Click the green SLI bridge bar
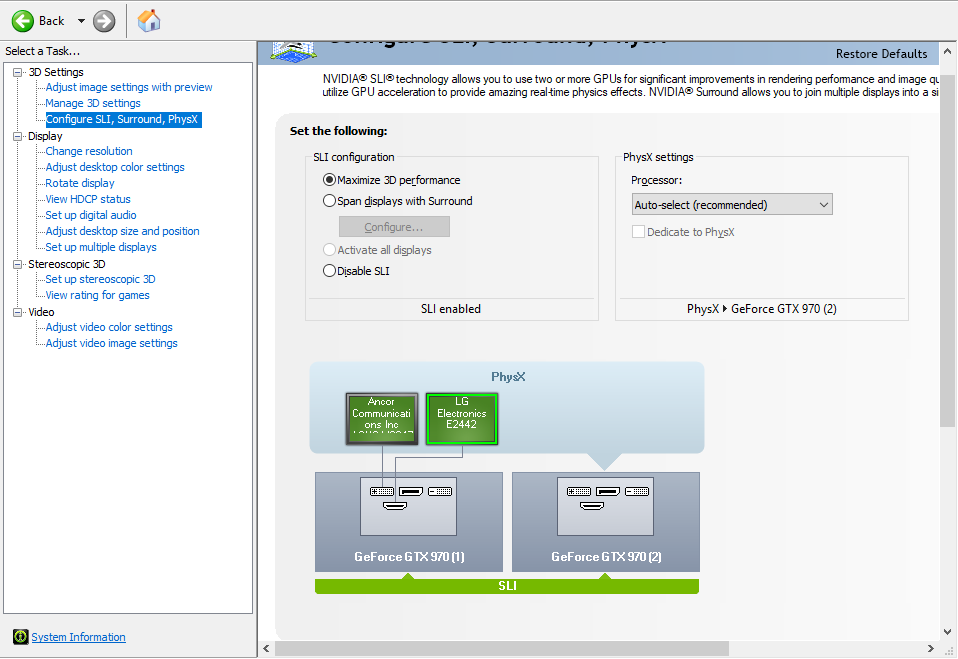This screenshot has width=958, height=659. click(507, 586)
